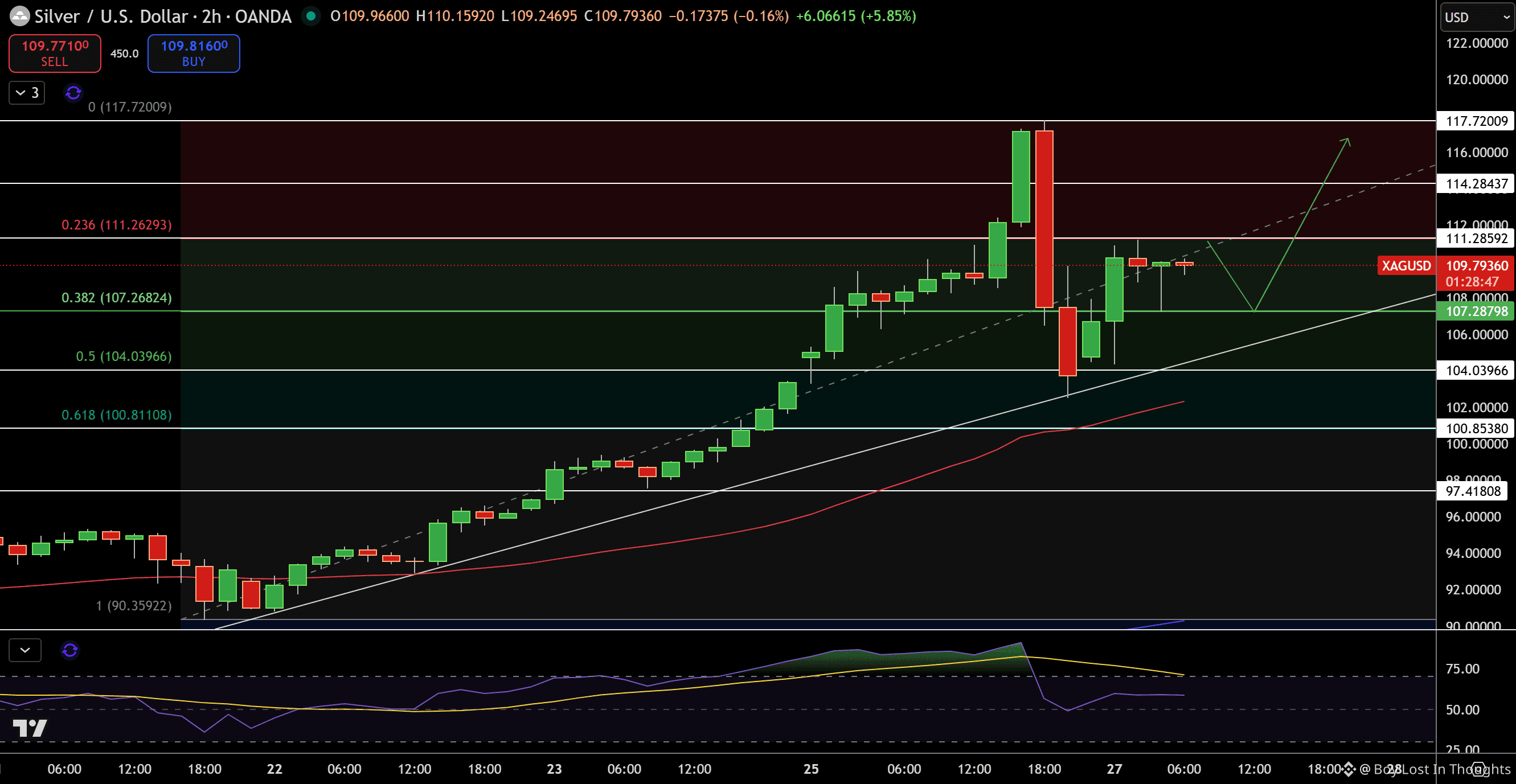Viewport: 1516px width, 784px height.
Task: Collapse the RSI pane legend chevron
Action: point(25,650)
